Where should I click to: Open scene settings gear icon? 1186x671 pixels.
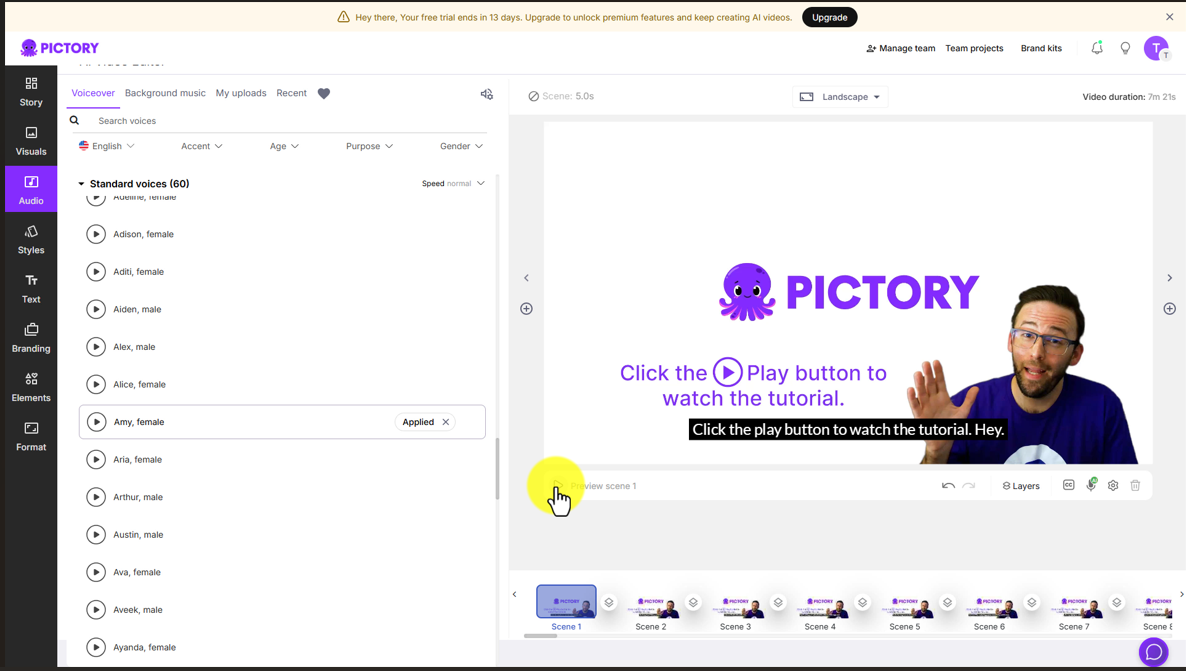[x=1113, y=486]
